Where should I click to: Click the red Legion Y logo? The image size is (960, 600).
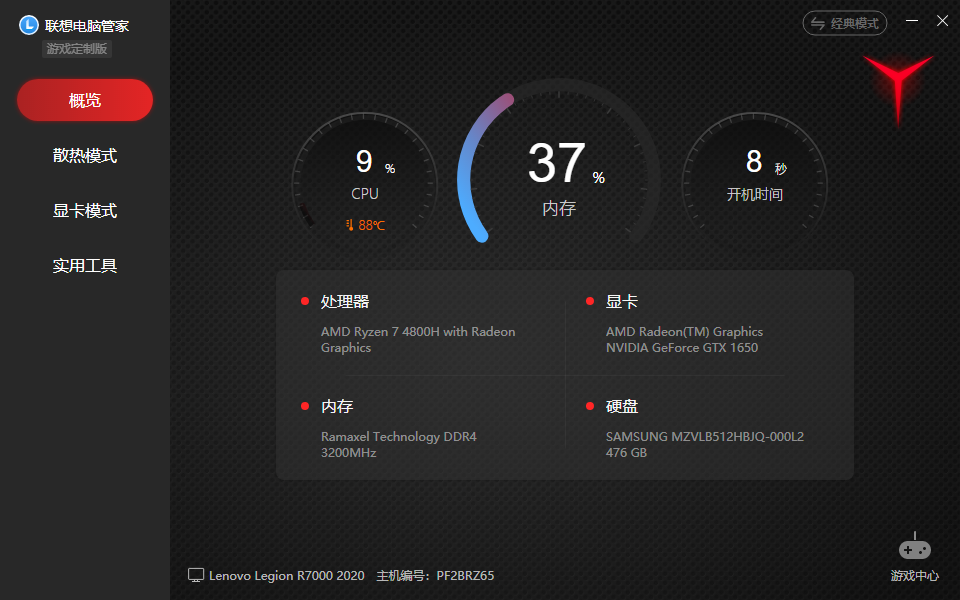click(898, 89)
